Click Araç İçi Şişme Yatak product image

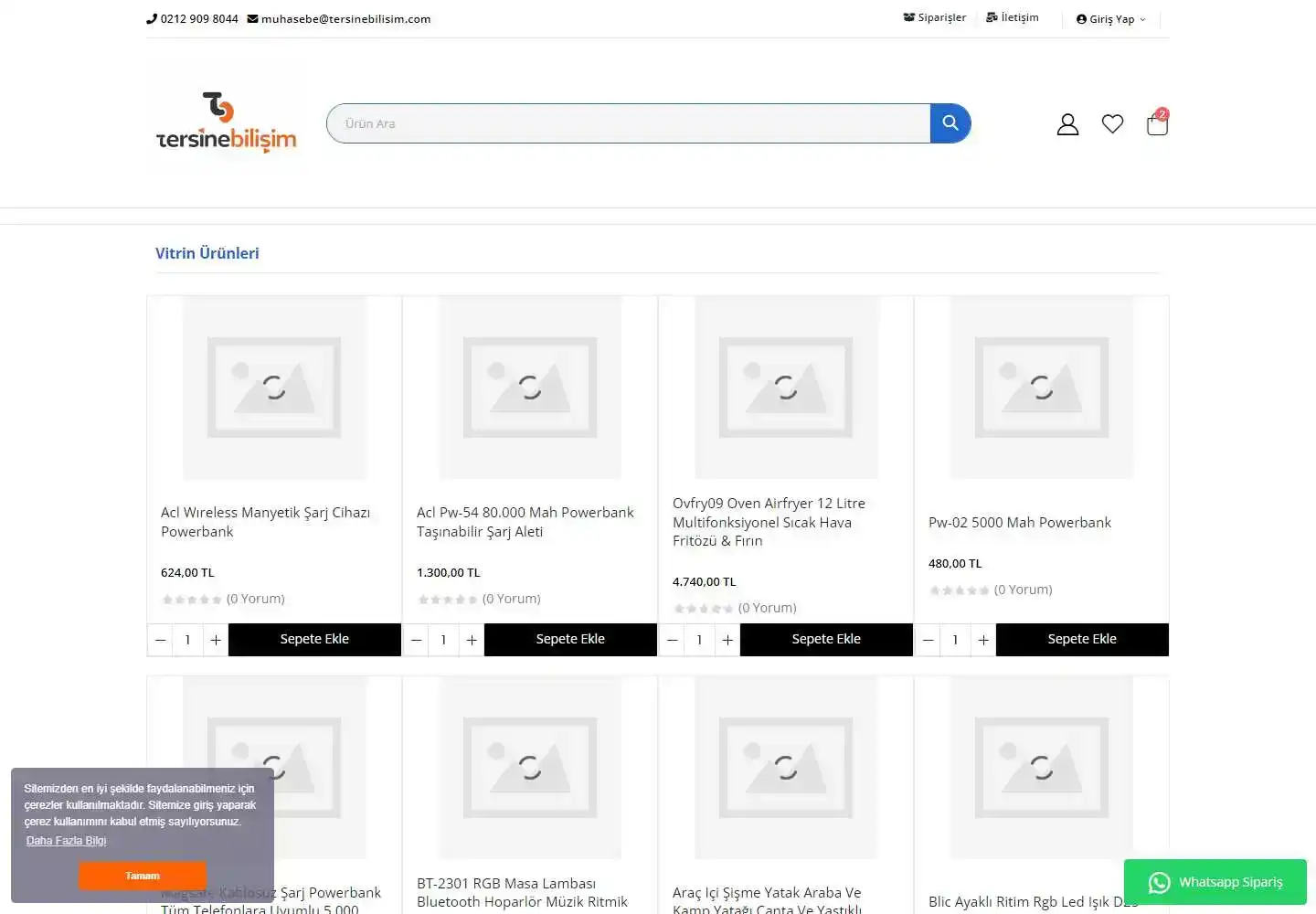click(786, 768)
